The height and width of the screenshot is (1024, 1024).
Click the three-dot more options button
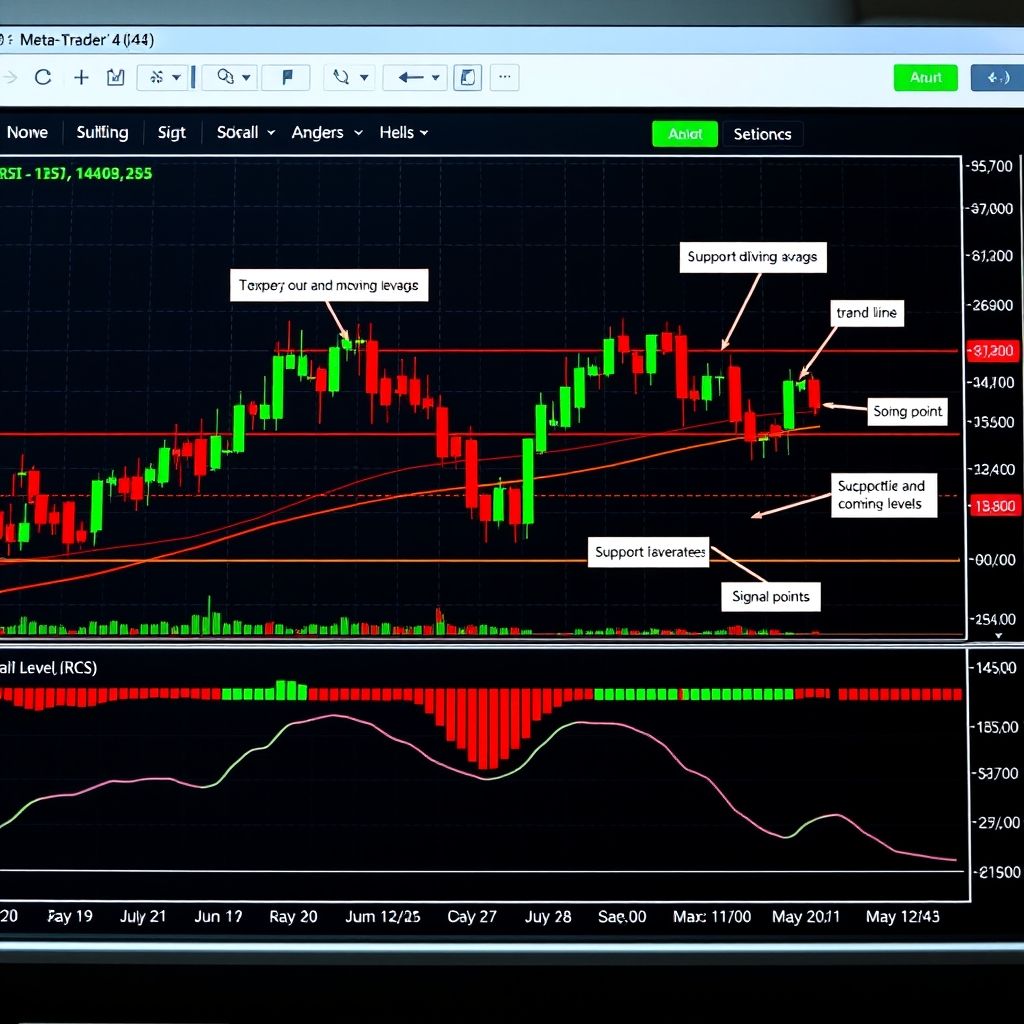coord(504,77)
